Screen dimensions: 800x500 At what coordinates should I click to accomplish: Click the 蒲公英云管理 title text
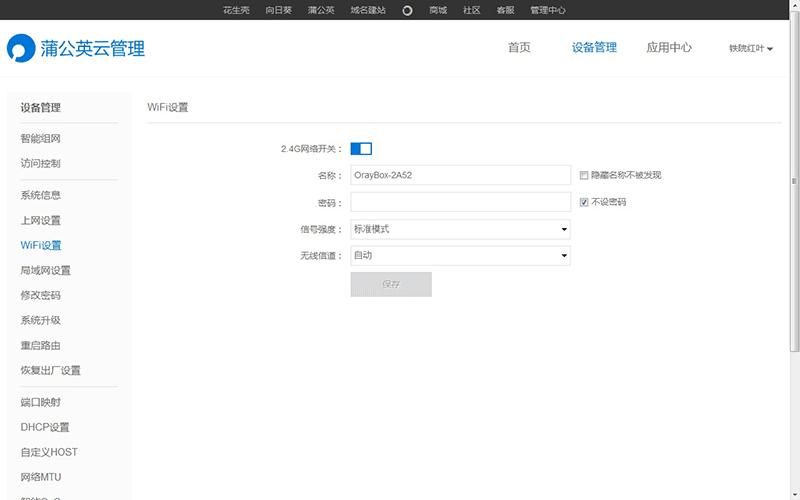93,49
